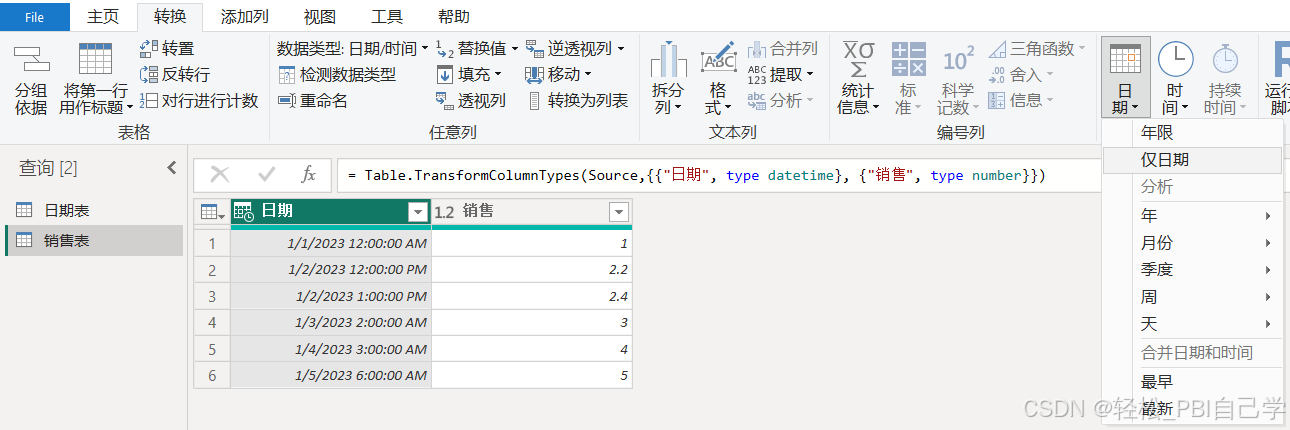1290x430 pixels.
Task: Click the 填充 fill icon
Action: click(445, 74)
